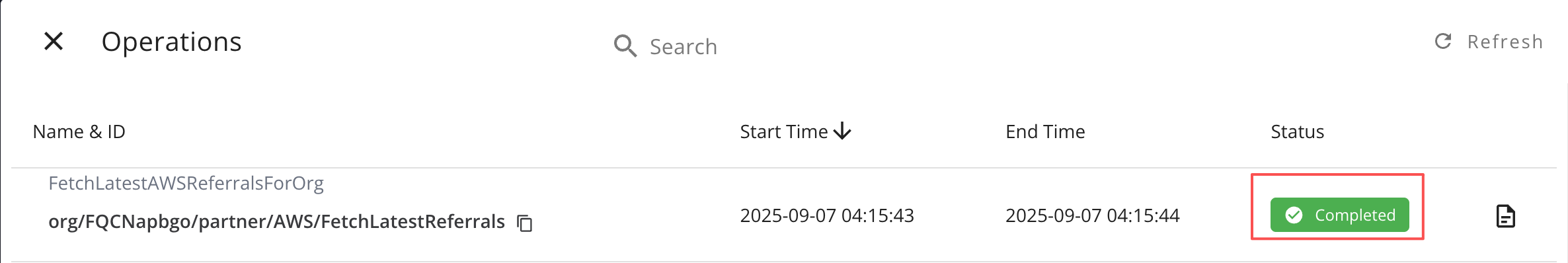The height and width of the screenshot is (263, 1568).
Task: Close the Operations panel with the X icon
Action: 54,42
